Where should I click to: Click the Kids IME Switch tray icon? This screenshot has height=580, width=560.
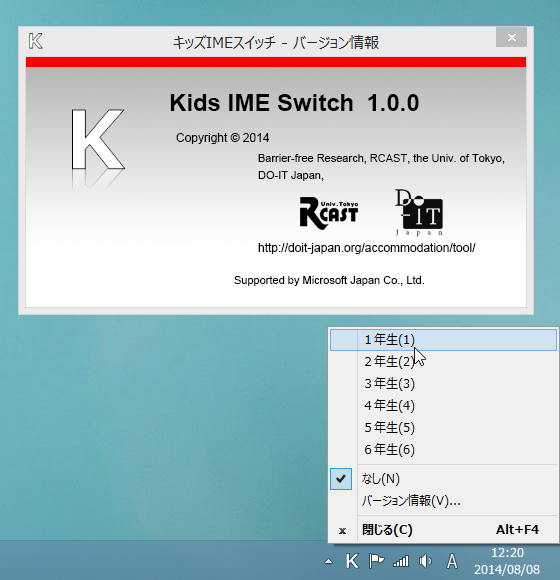tap(352, 561)
